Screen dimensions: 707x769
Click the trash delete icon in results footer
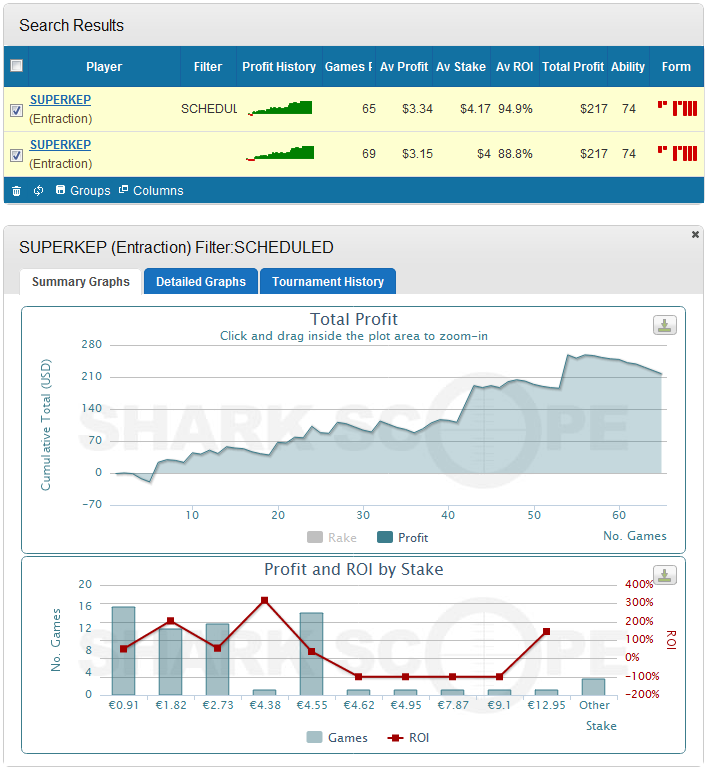click(16, 191)
